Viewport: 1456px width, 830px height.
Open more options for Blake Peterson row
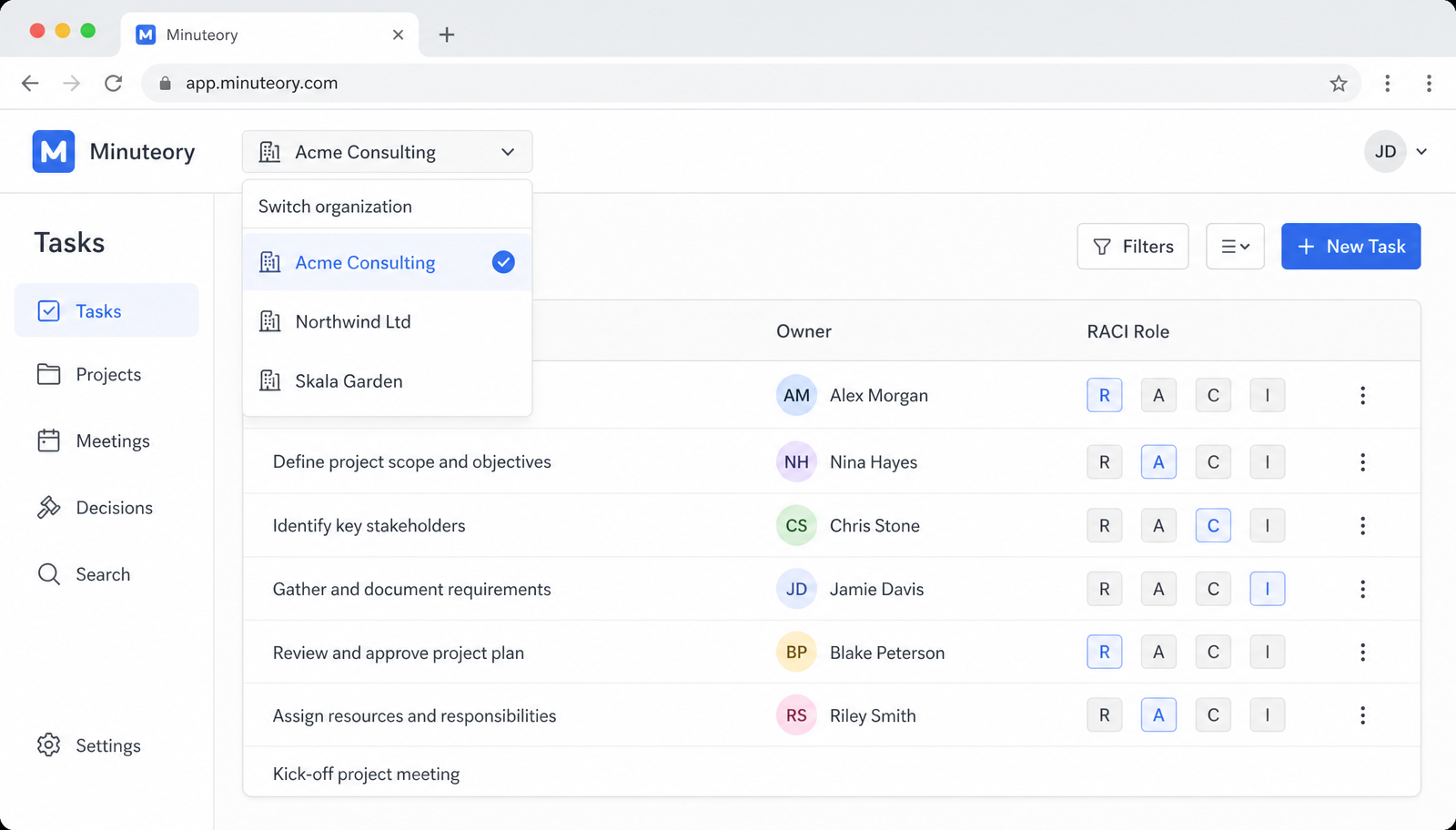click(1362, 652)
